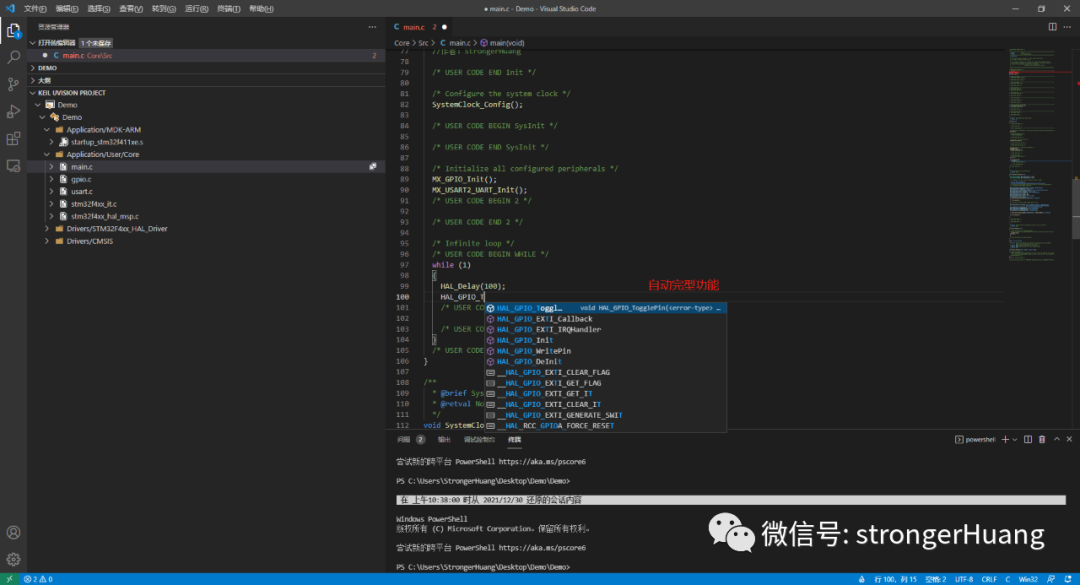Open the Search view in activity bar
The image size is (1080, 585).
point(14,57)
